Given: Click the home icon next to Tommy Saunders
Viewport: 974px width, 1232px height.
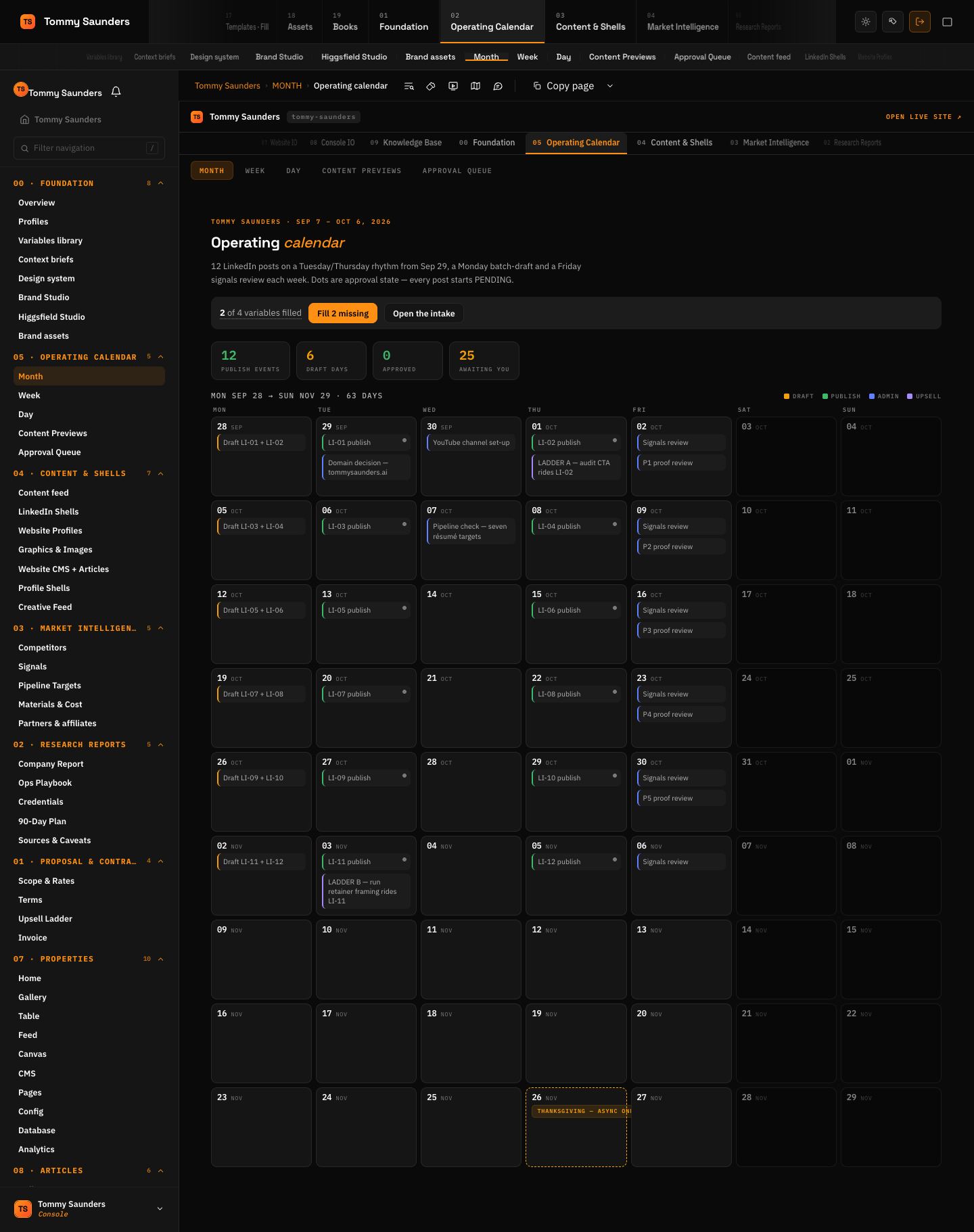Looking at the screenshot, I should pyautogui.click(x=25, y=120).
